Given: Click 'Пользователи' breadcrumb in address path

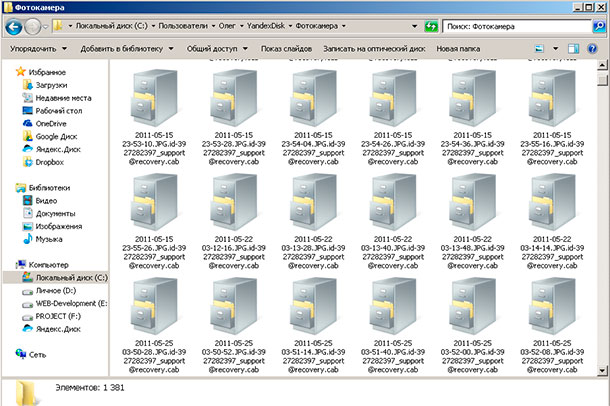Looking at the screenshot, I should (x=183, y=26).
